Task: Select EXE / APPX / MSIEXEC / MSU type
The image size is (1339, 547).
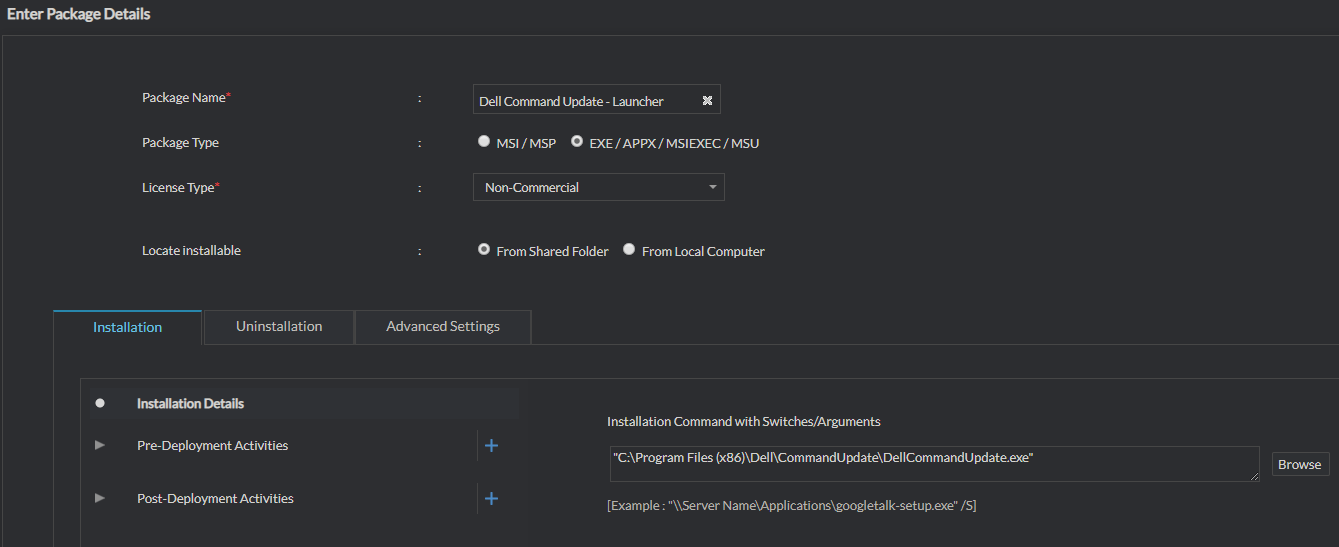Action: (577, 142)
